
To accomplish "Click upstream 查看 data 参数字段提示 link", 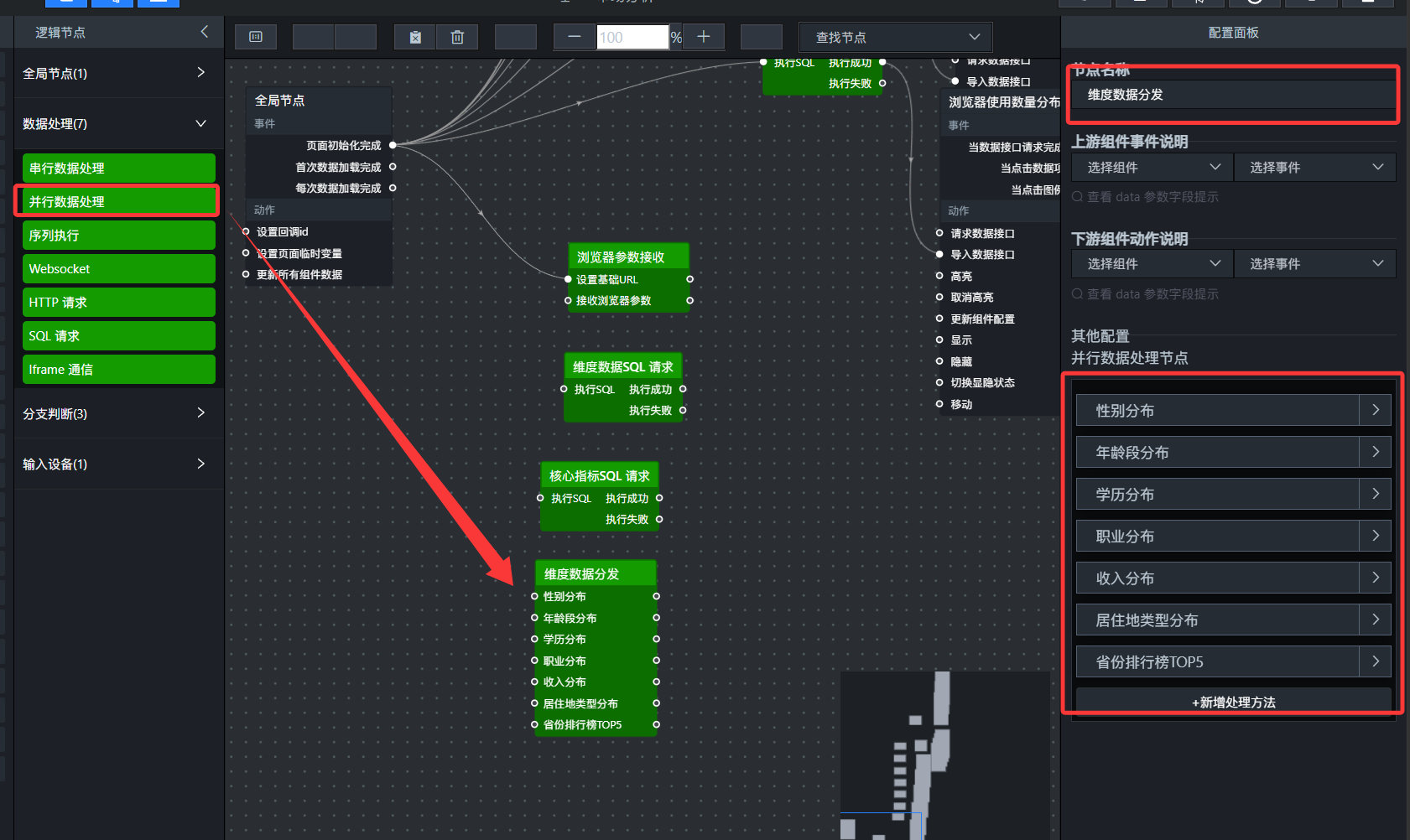I will pos(1145,197).
